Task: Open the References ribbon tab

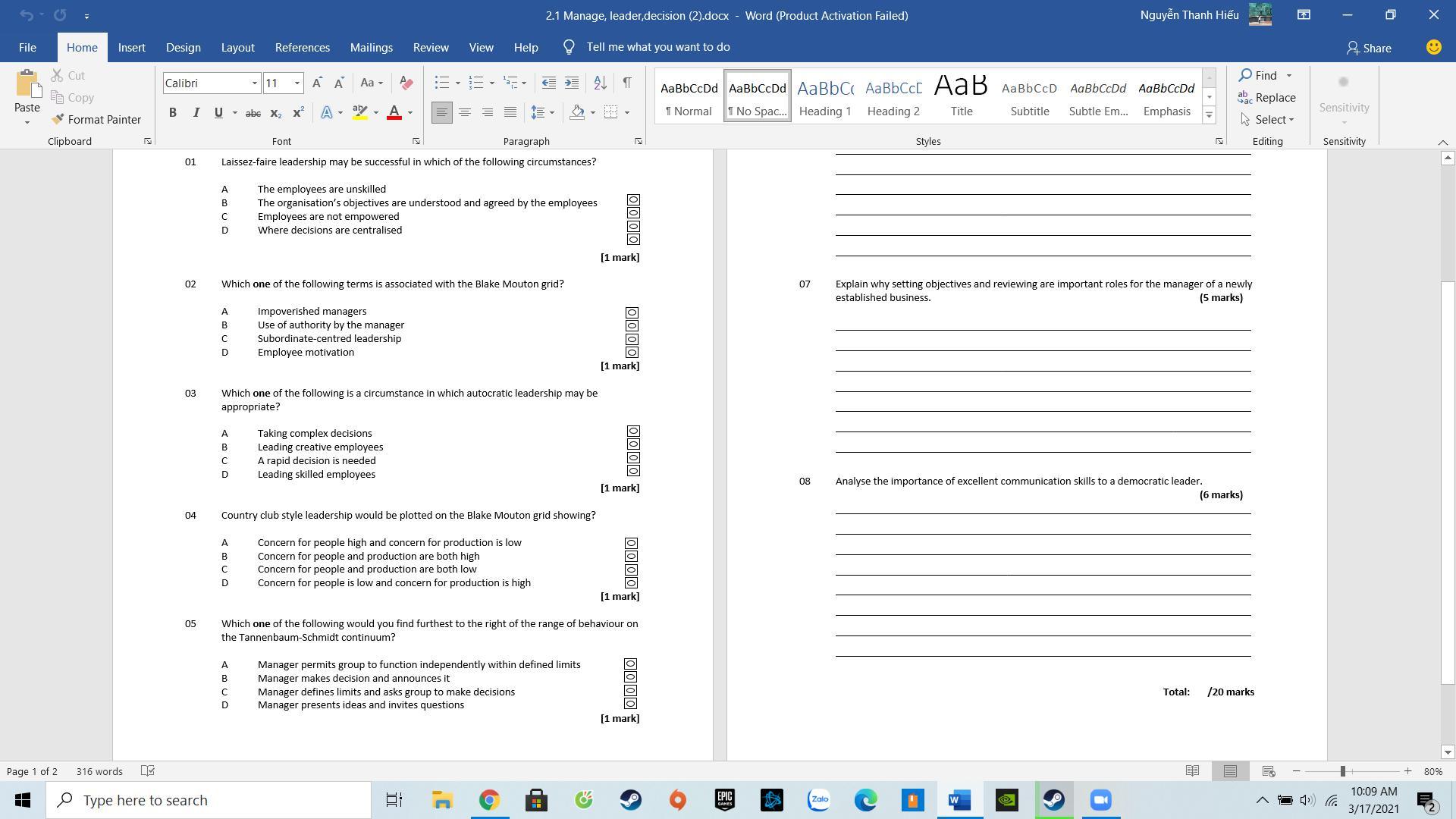Action: [302, 47]
